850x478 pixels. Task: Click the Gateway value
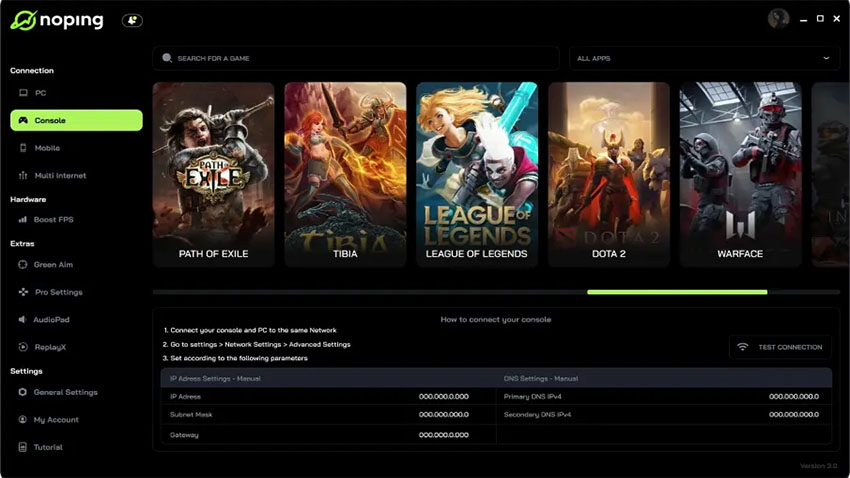coord(443,435)
